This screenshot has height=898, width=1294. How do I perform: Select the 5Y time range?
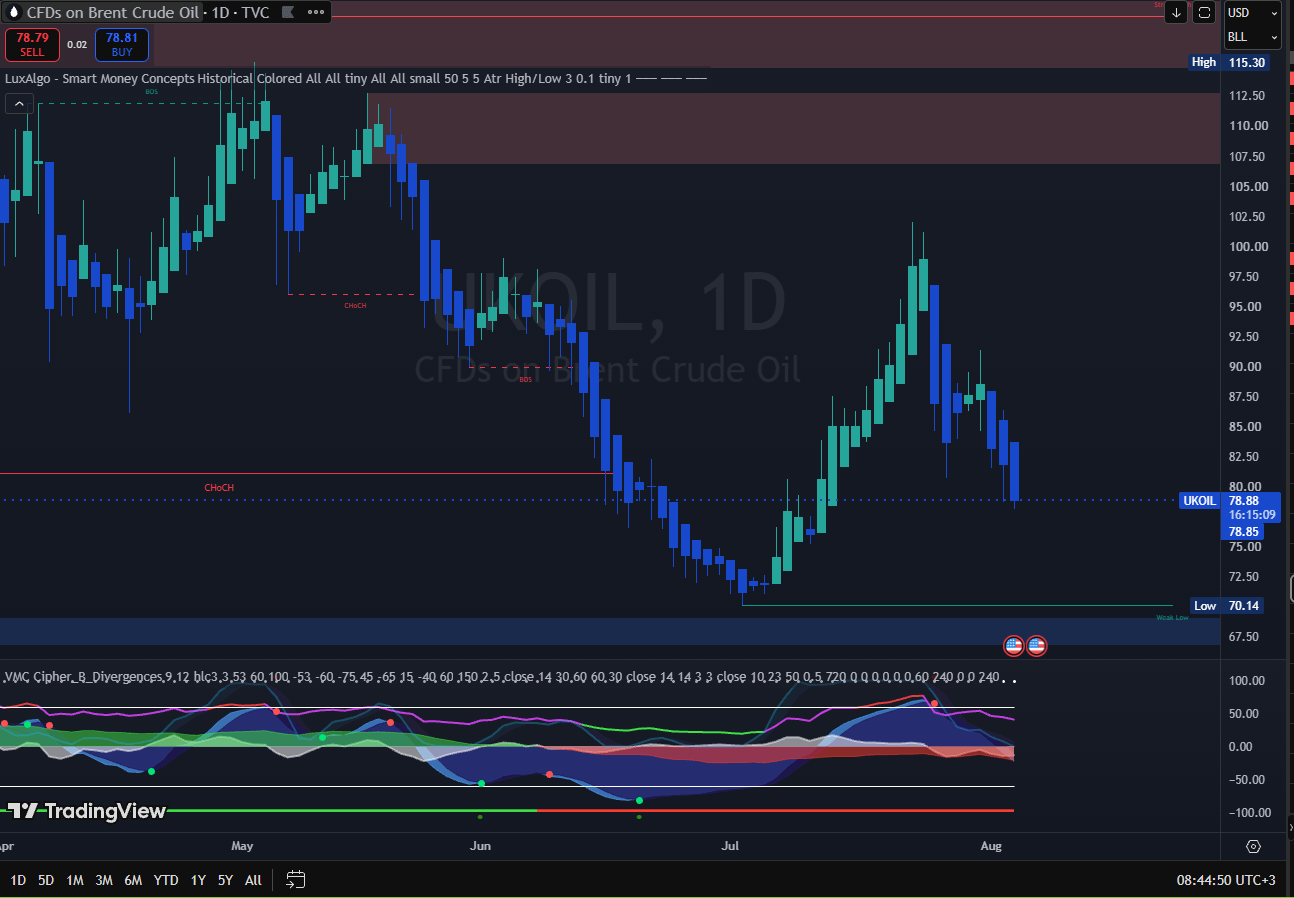click(x=225, y=880)
